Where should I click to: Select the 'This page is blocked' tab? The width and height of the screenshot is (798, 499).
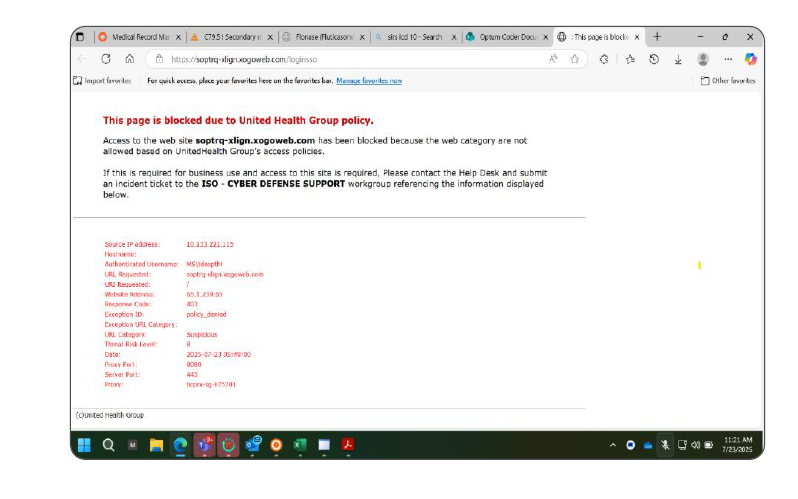(598, 37)
